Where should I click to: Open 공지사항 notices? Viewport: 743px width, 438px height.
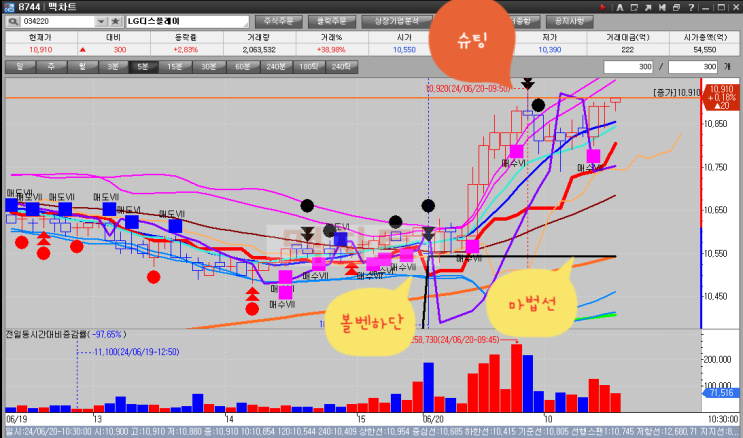570,21
